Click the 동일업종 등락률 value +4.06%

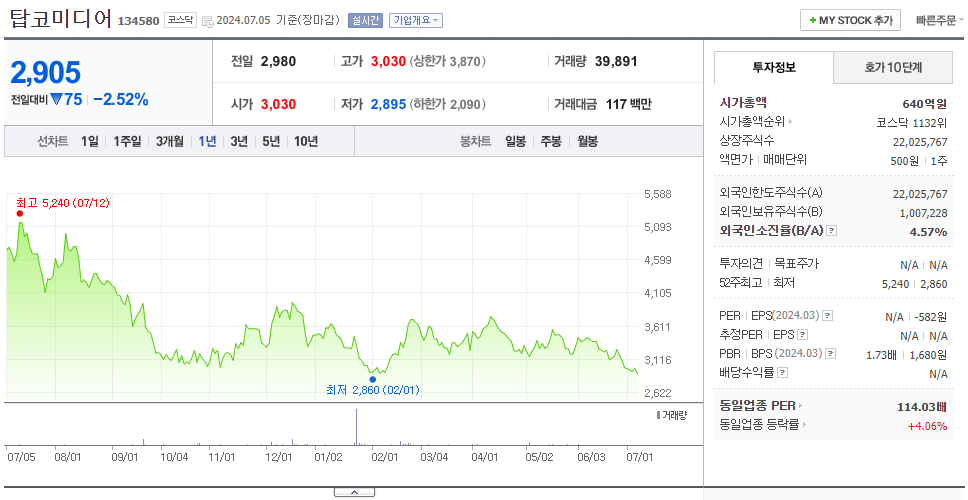pos(927,425)
